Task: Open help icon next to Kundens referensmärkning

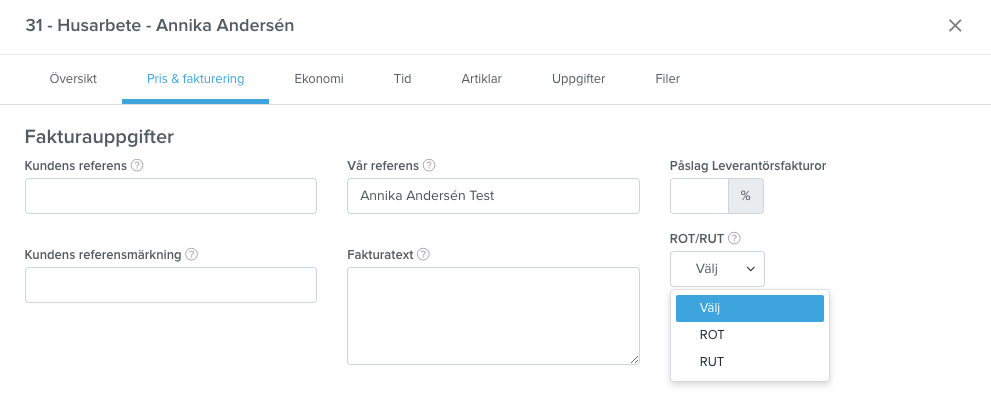Action: click(x=192, y=255)
